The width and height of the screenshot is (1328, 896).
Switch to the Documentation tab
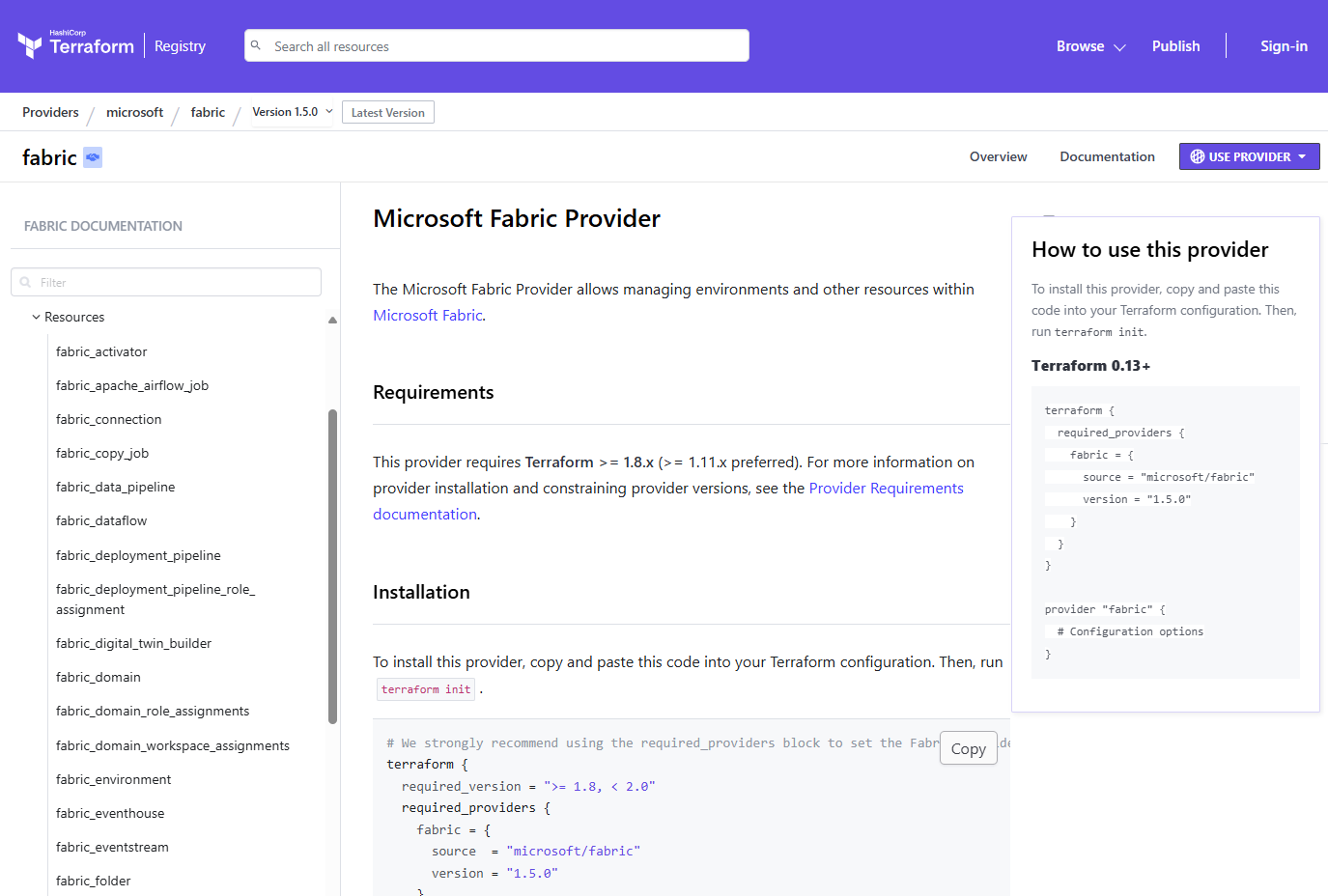pyautogui.click(x=1107, y=156)
